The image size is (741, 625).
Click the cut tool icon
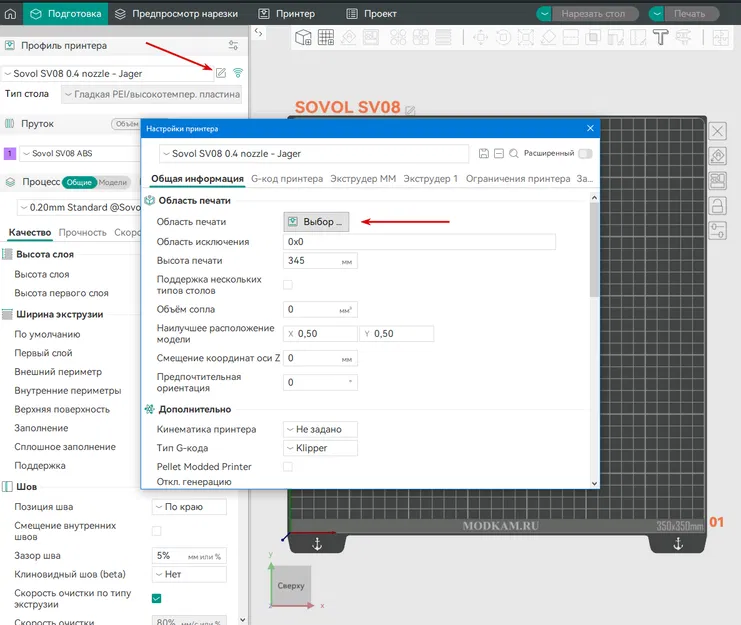[x=570, y=37]
